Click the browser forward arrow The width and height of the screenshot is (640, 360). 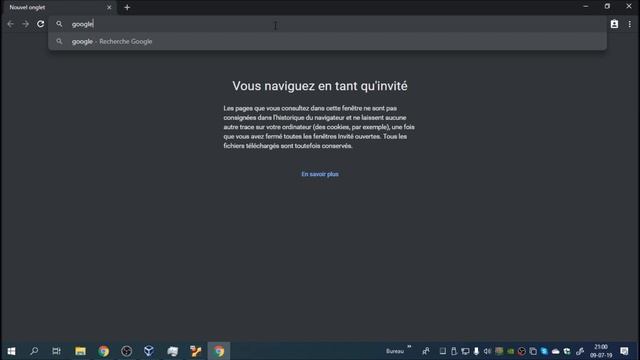coord(25,24)
